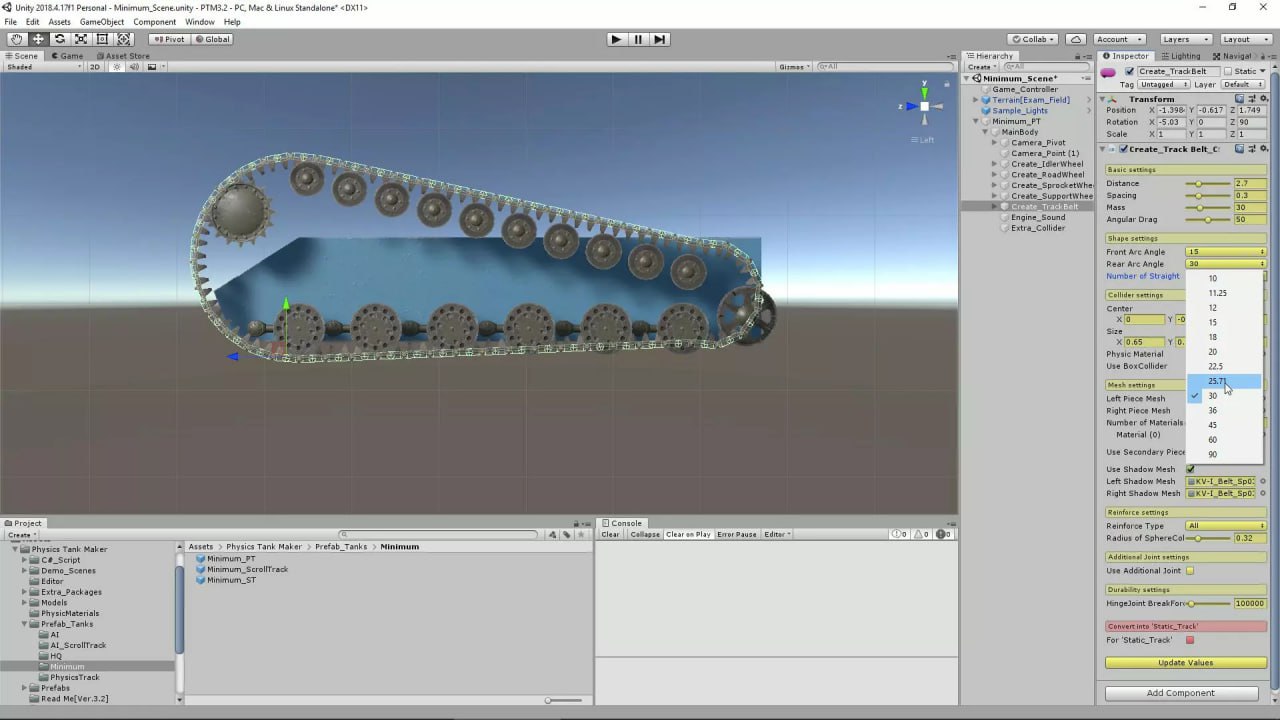This screenshot has height=720, width=1280.
Task: Click the Update Values button
Action: 1184,662
